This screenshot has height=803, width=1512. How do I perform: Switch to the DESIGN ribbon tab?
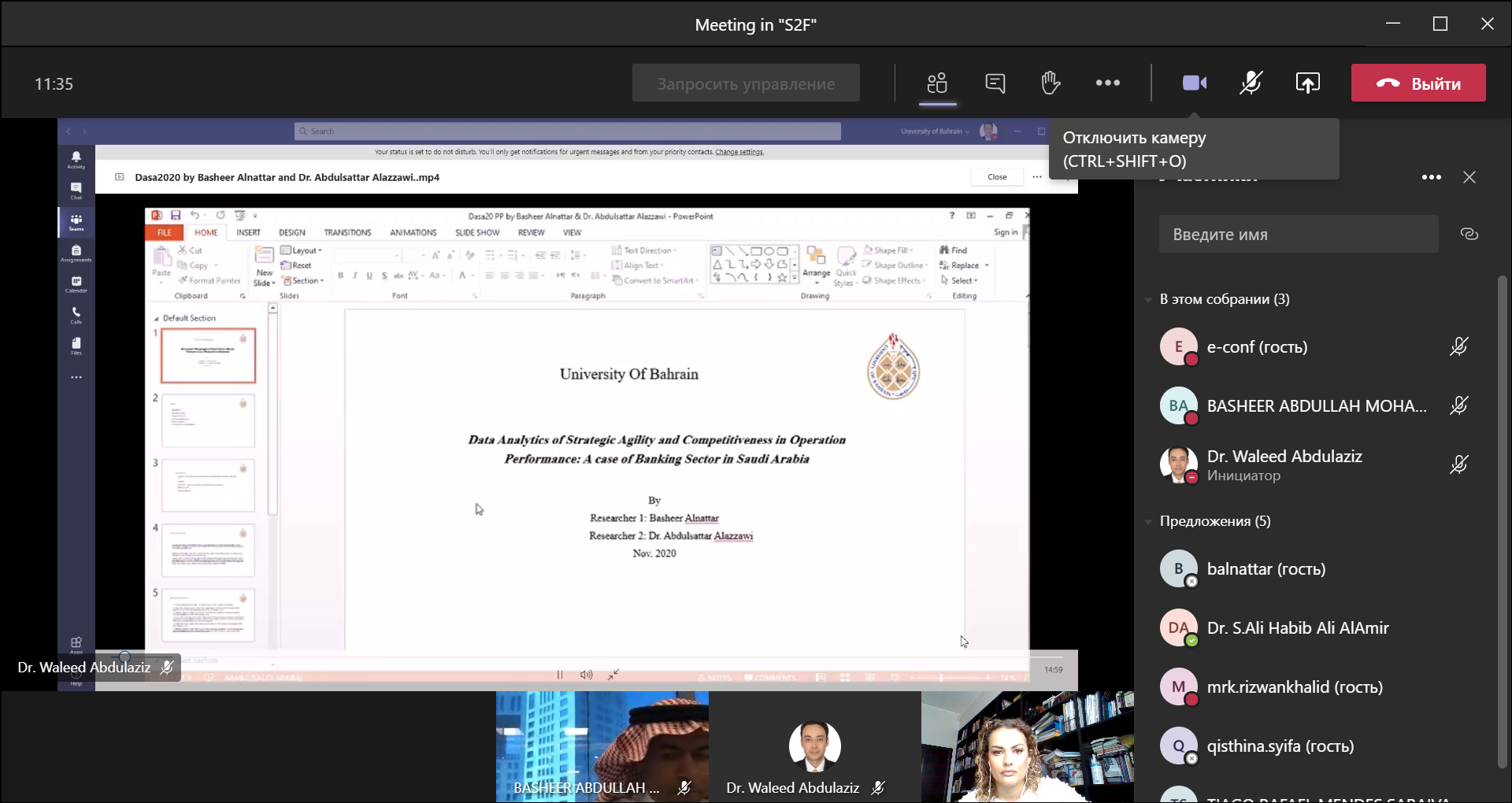(292, 232)
